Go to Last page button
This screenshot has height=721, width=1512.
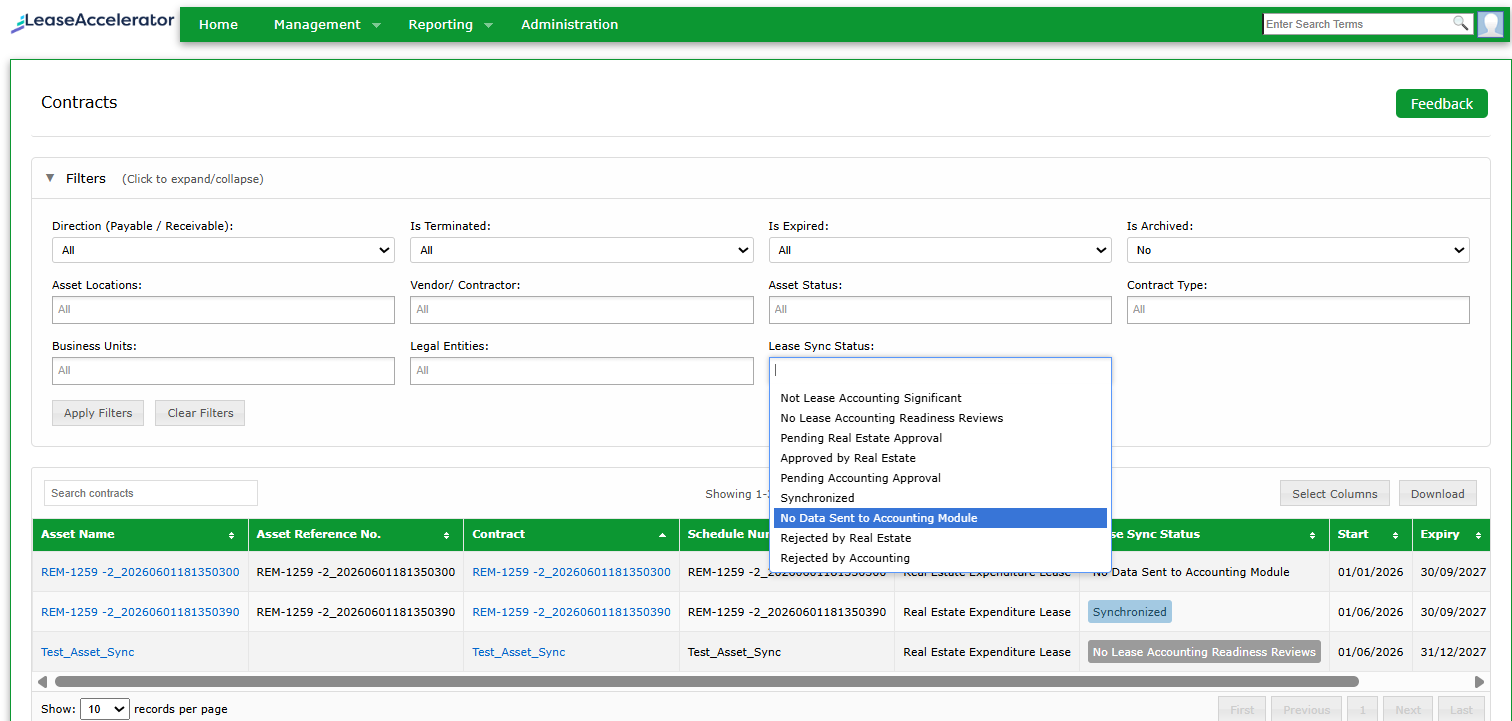coord(1461,709)
